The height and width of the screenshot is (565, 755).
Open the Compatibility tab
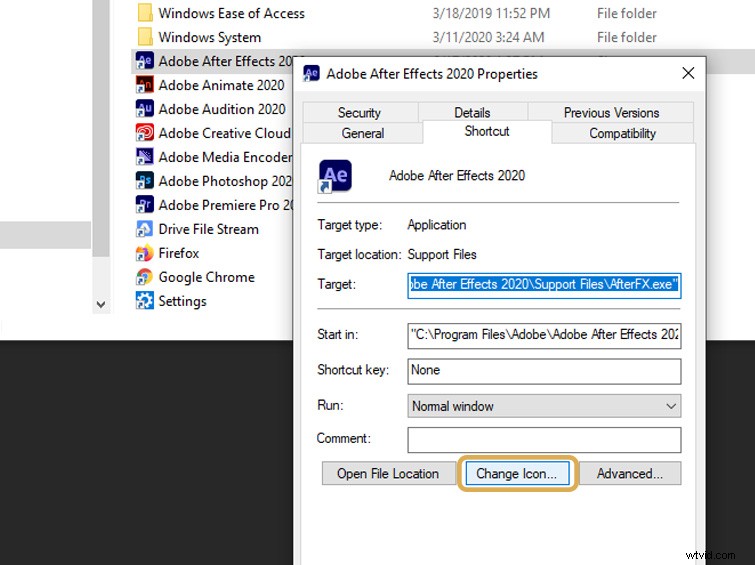click(622, 133)
